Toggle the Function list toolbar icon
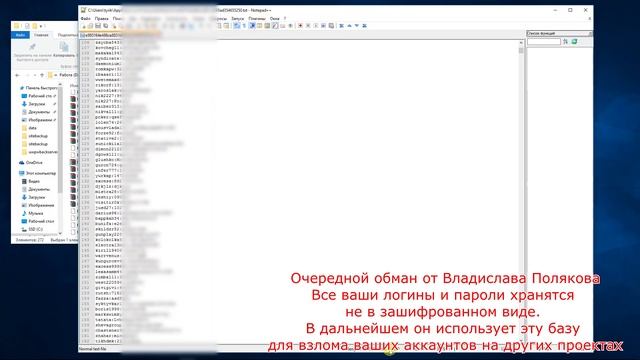The width and height of the screenshot is (640, 360). tap(275, 26)
